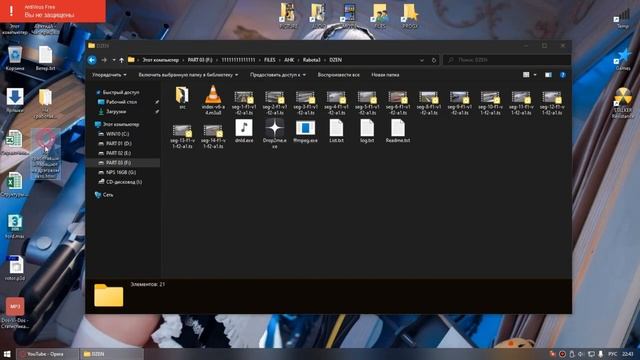Viewport: 640px width, 360px height.
Task: Click the DZEN search field
Action: 507,60
